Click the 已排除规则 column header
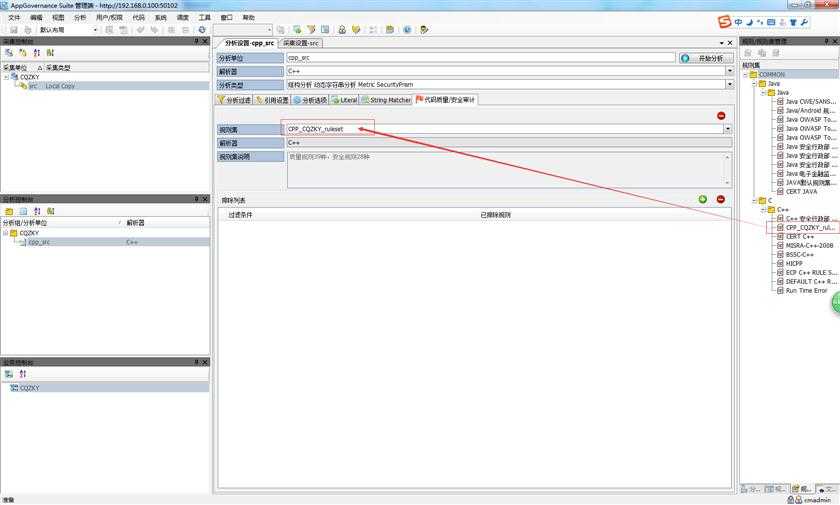The image size is (840, 505). [x=495, y=215]
